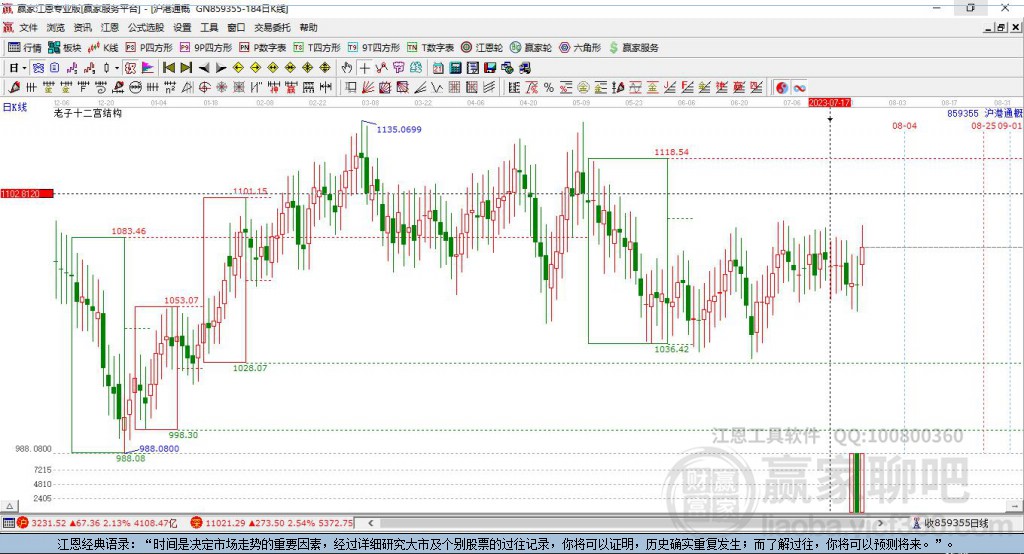Click the Shanghai index 3231.52 status entry
This screenshot has width=1024, height=554.
[x=97, y=523]
